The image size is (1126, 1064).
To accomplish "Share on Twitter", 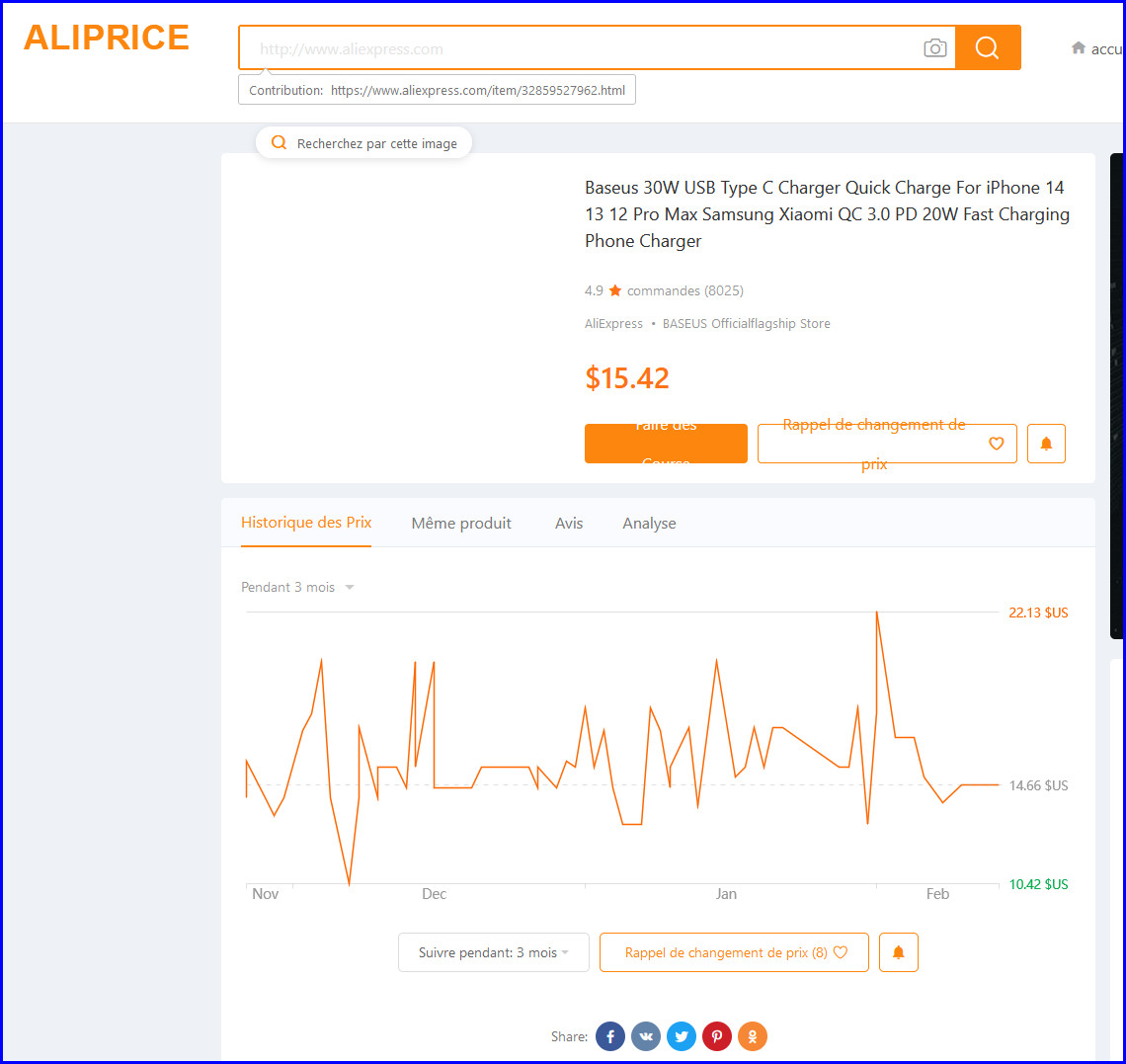I will [x=682, y=1036].
